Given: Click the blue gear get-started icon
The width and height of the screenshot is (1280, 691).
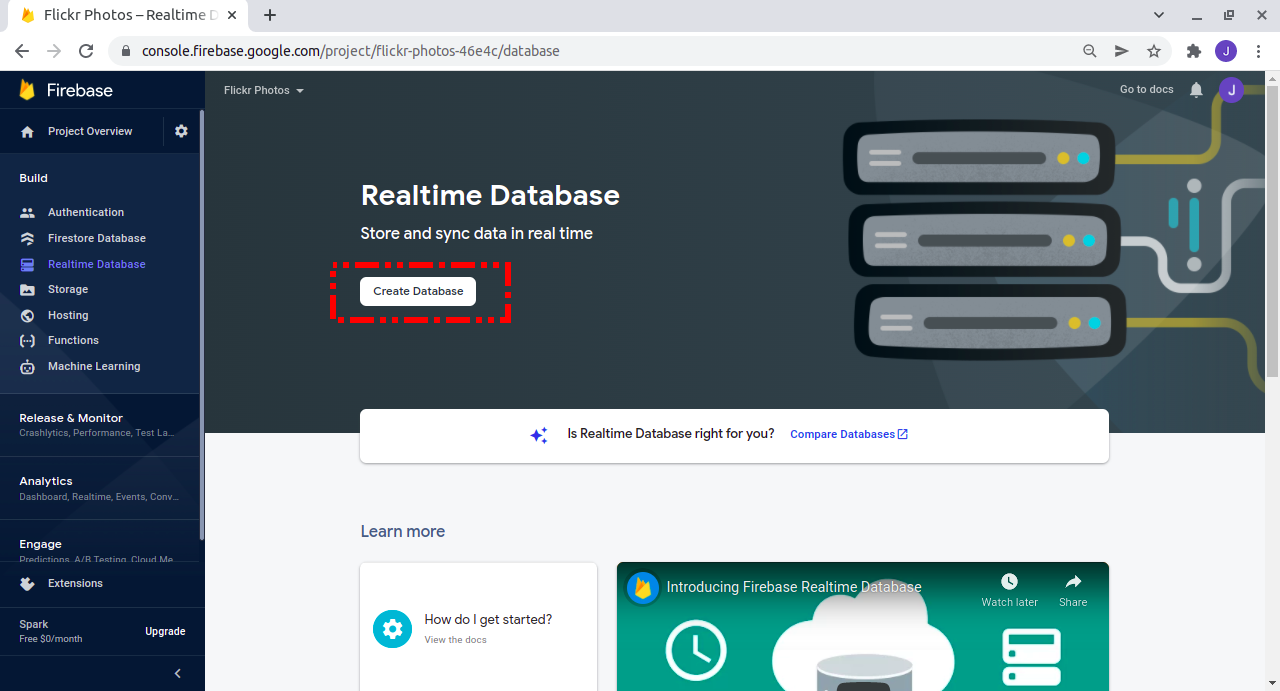Looking at the screenshot, I should [x=392, y=628].
